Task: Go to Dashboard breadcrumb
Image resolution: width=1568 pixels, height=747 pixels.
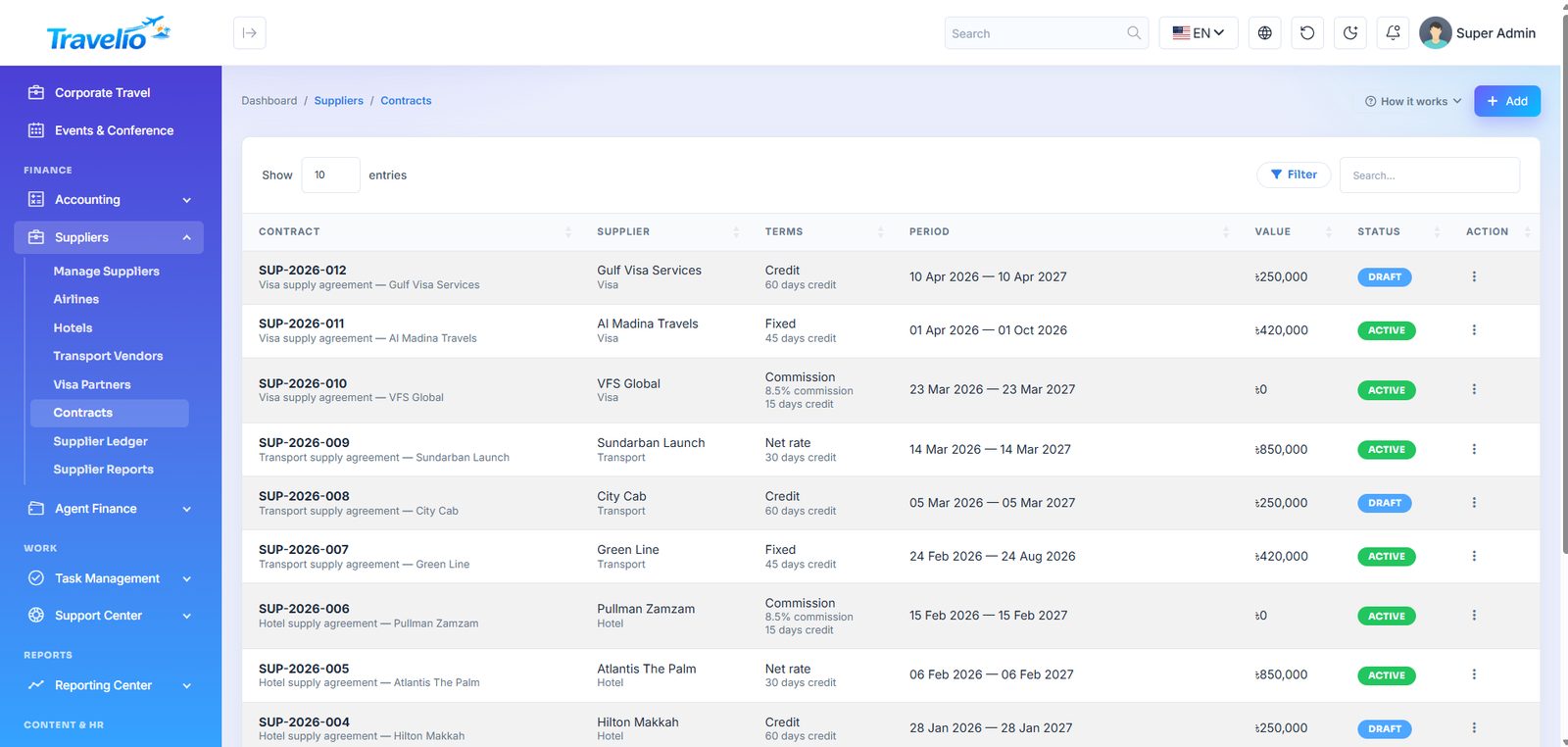Action: tap(269, 101)
